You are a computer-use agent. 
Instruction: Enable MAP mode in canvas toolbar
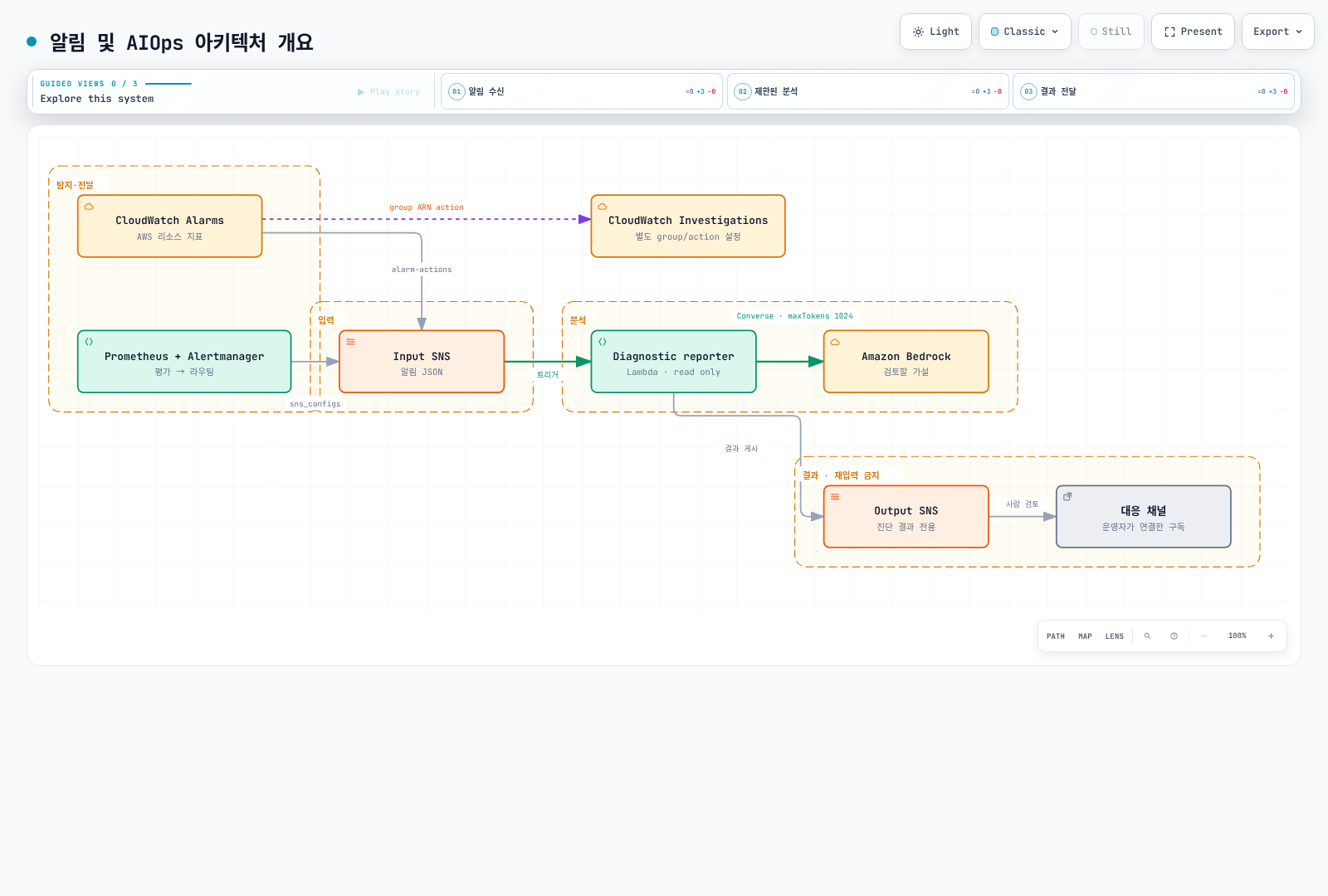1085,636
